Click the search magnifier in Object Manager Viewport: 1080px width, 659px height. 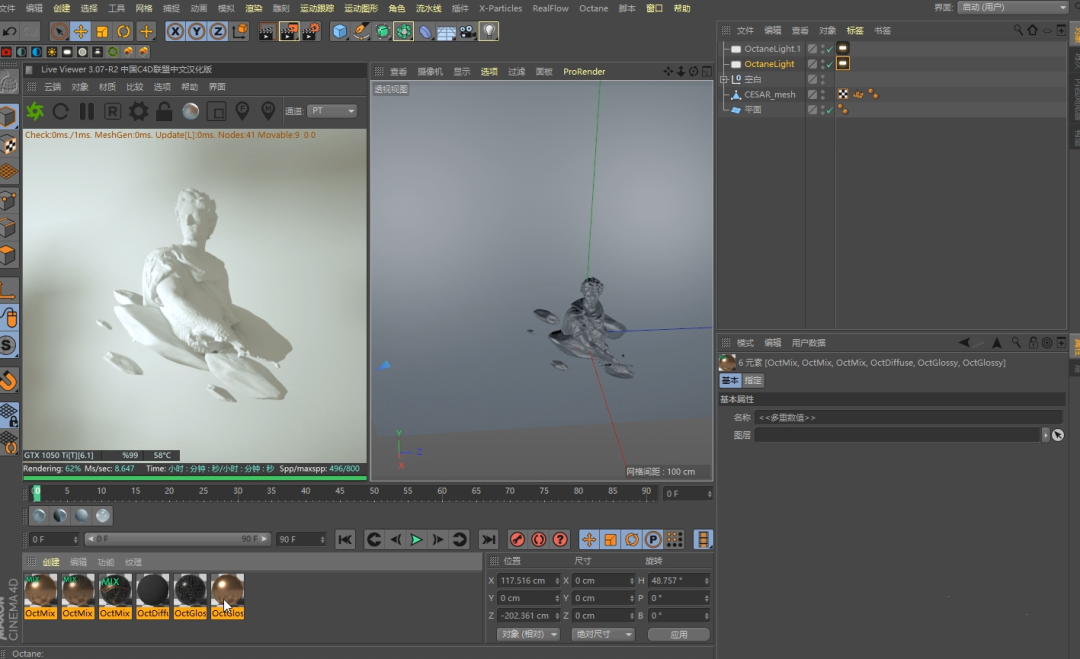(1018, 30)
